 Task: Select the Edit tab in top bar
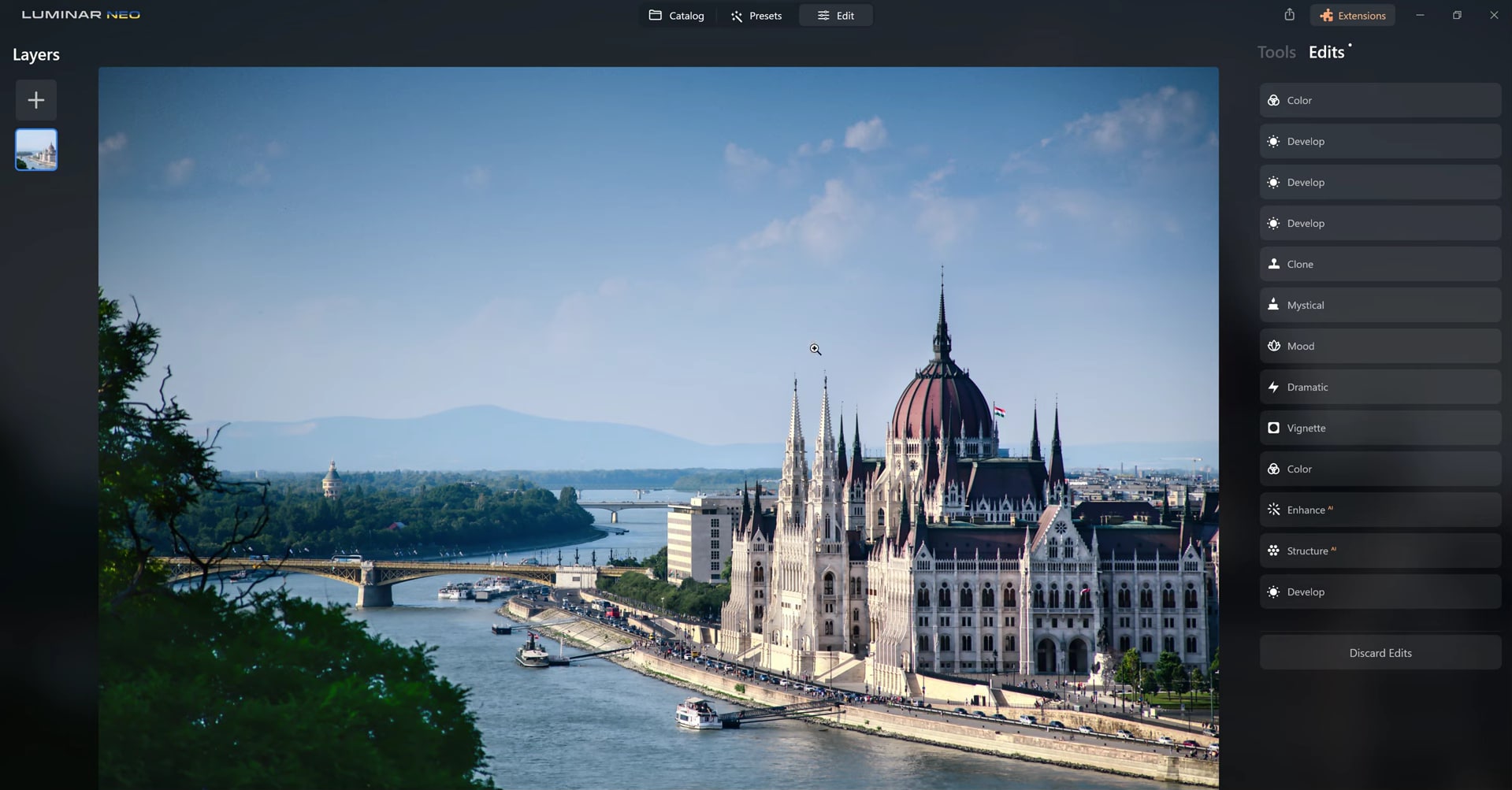pos(836,16)
